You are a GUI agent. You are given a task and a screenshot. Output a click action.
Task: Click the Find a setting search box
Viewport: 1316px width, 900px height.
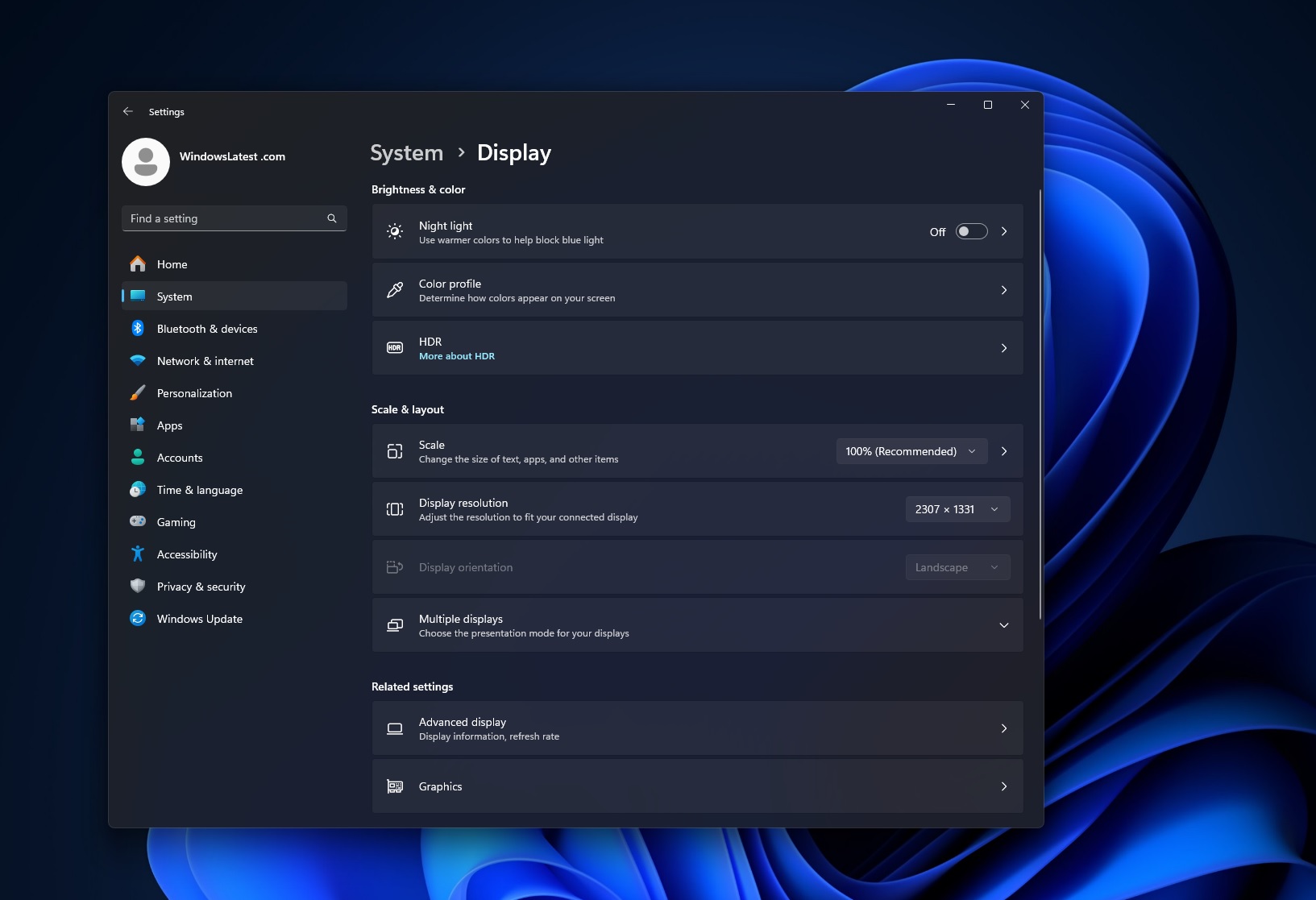click(x=226, y=218)
